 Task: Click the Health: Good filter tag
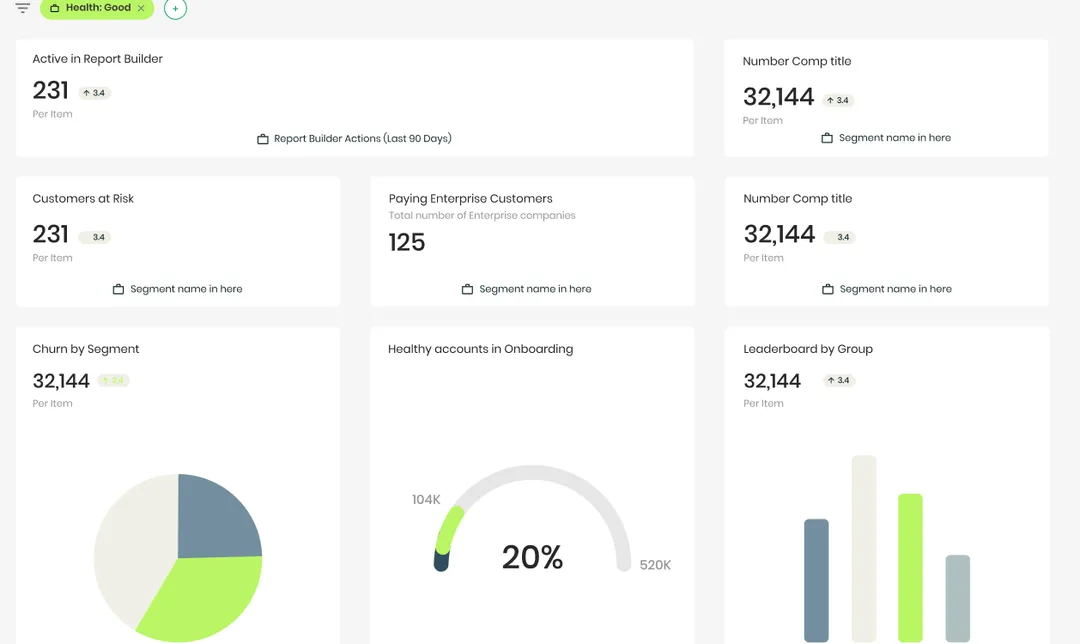tap(97, 8)
